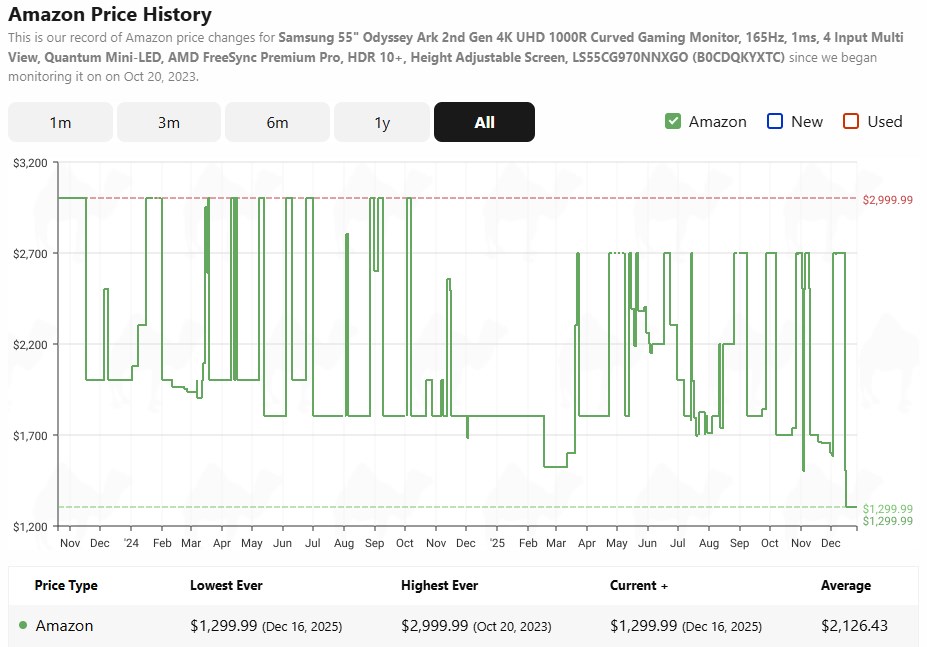Image resolution: width=927 pixels, height=647 pixels.
Task: Switch to the 3m time range
Action: [x=168, y=122]
